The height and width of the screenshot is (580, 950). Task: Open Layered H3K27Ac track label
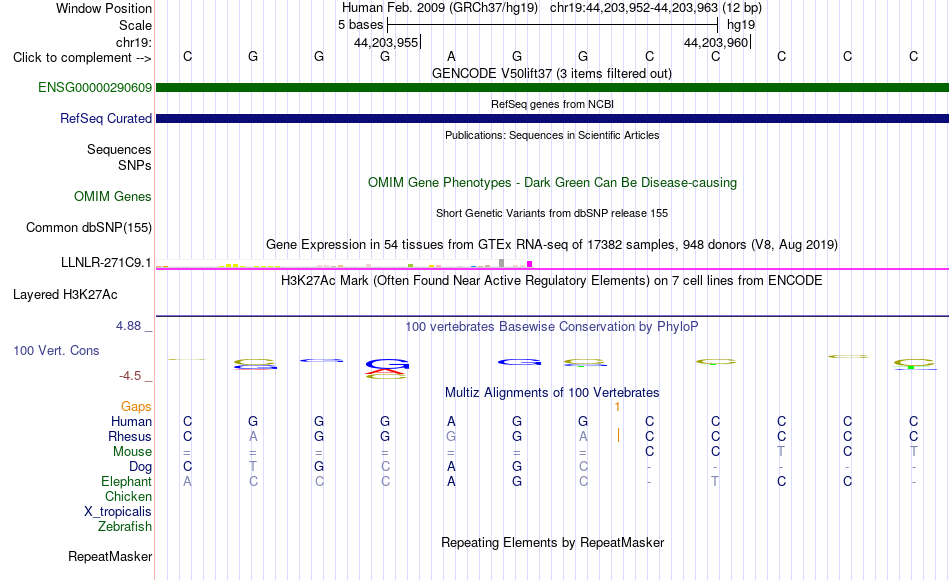65,295
